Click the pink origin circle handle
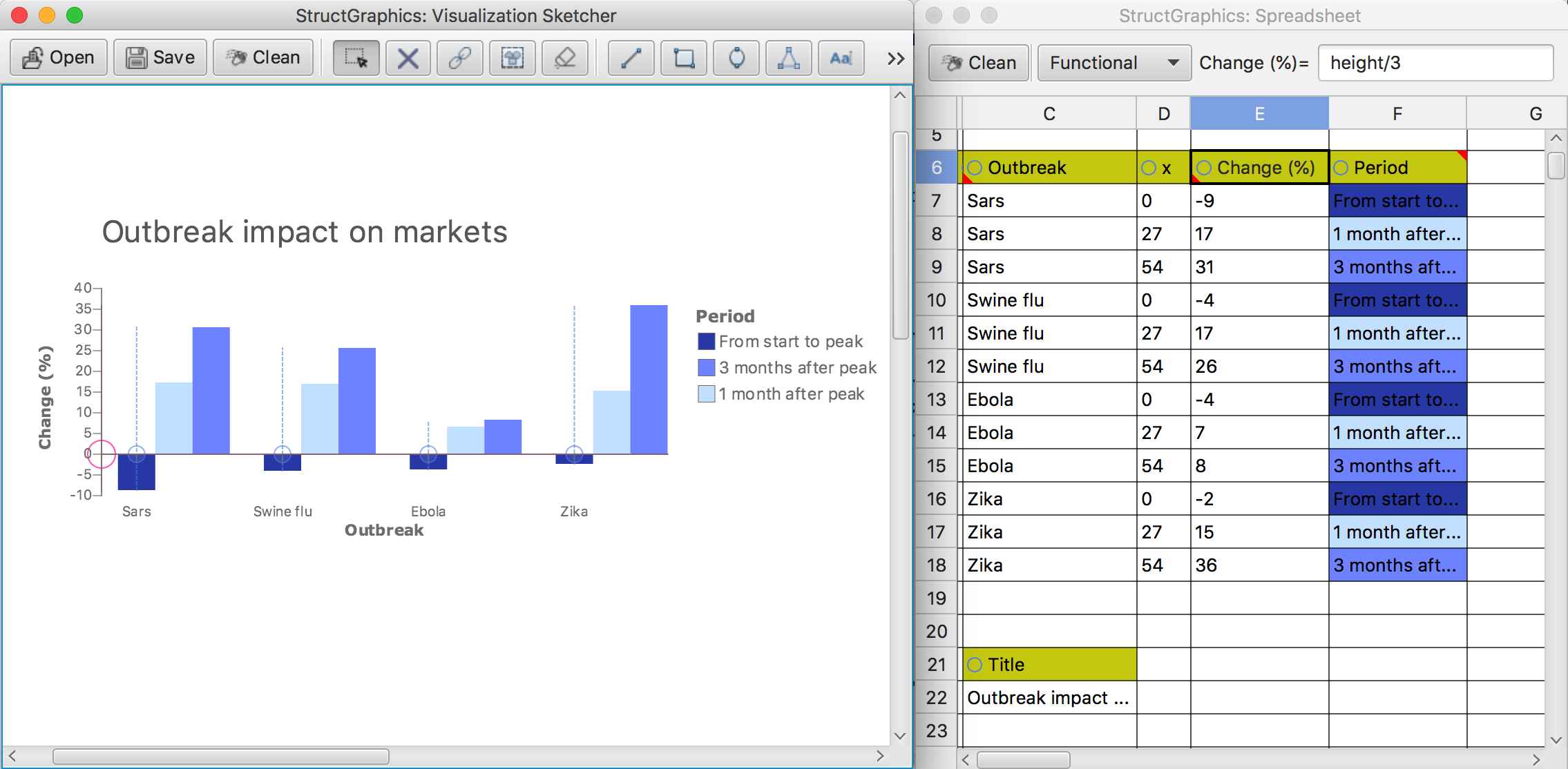 coord(102,454)
